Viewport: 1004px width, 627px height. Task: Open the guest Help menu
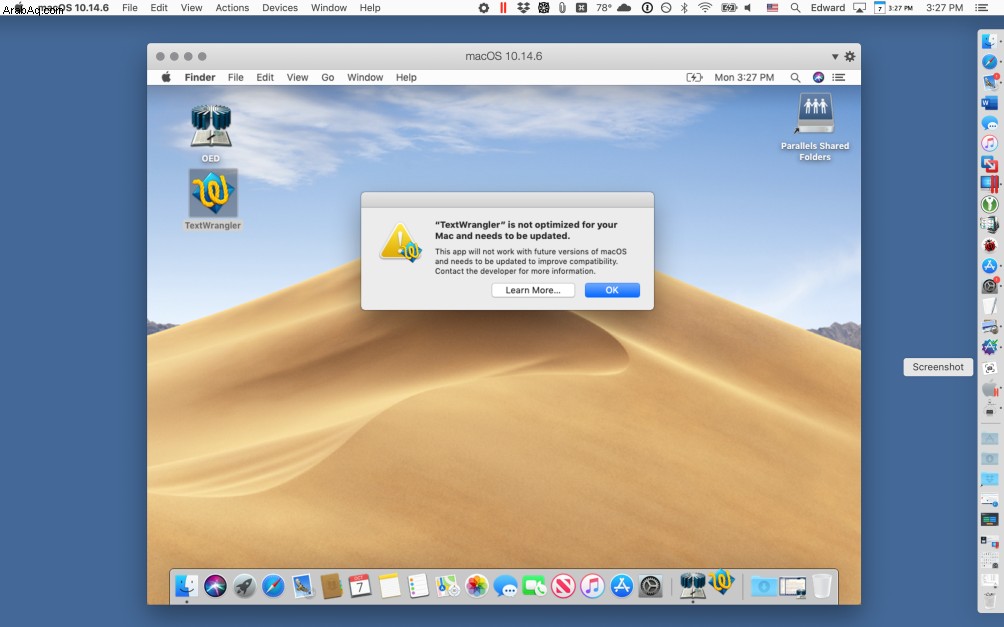pos(406,77)
